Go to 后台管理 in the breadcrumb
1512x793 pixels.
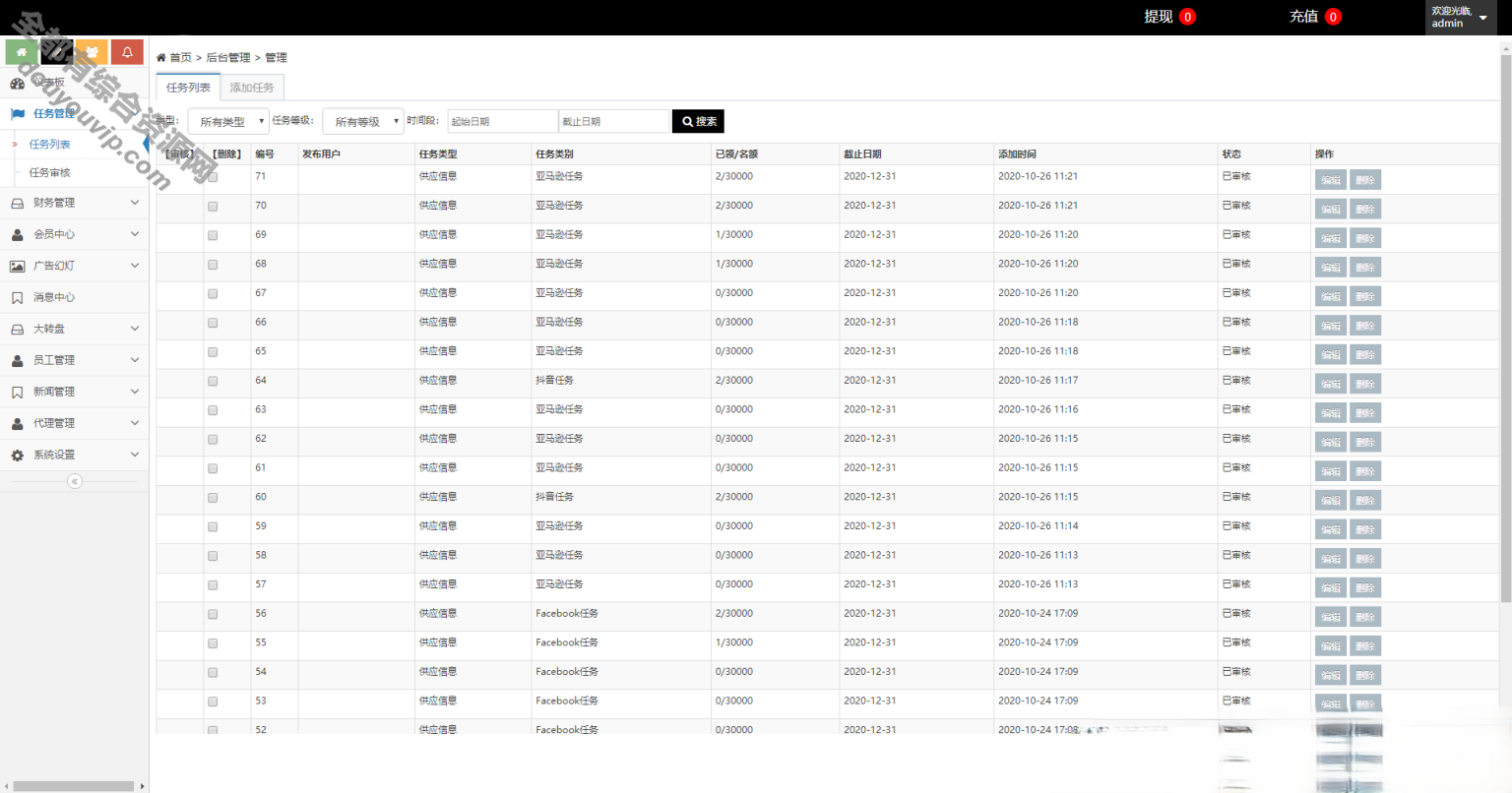228,58
